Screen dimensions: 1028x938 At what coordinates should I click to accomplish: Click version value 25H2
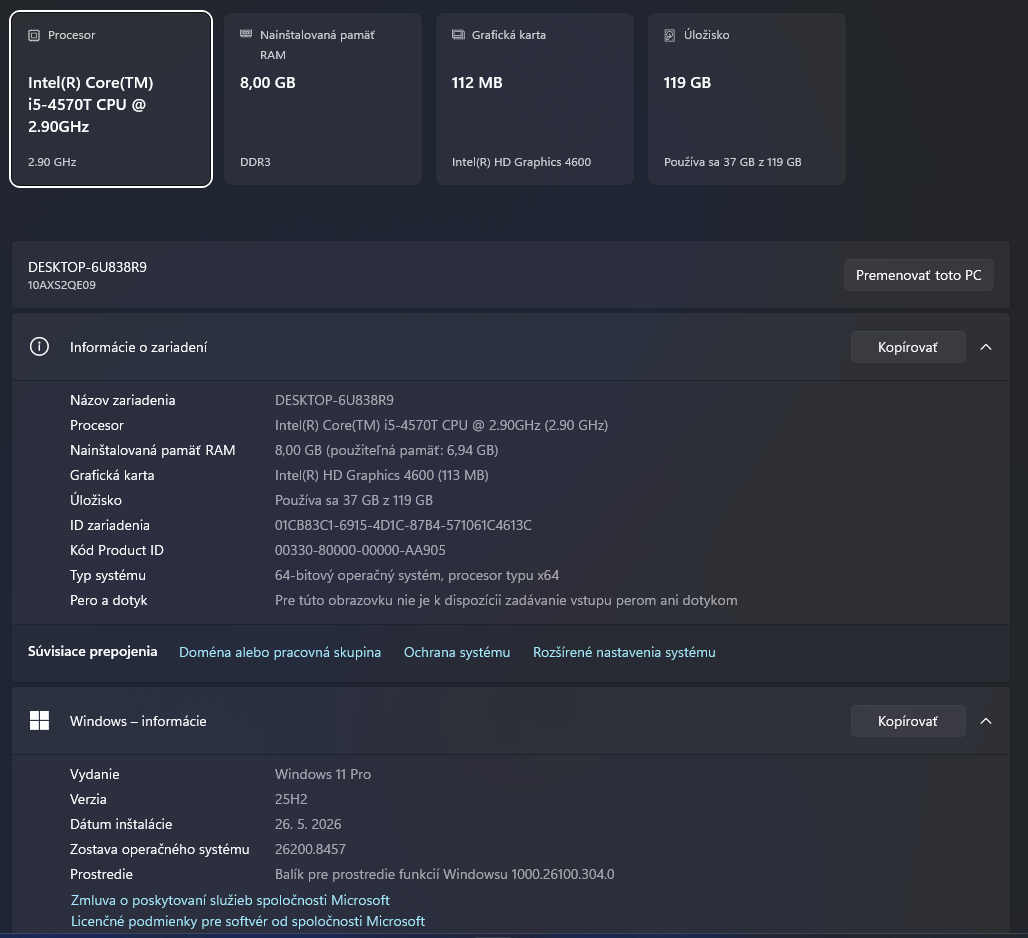click(291, 799)
